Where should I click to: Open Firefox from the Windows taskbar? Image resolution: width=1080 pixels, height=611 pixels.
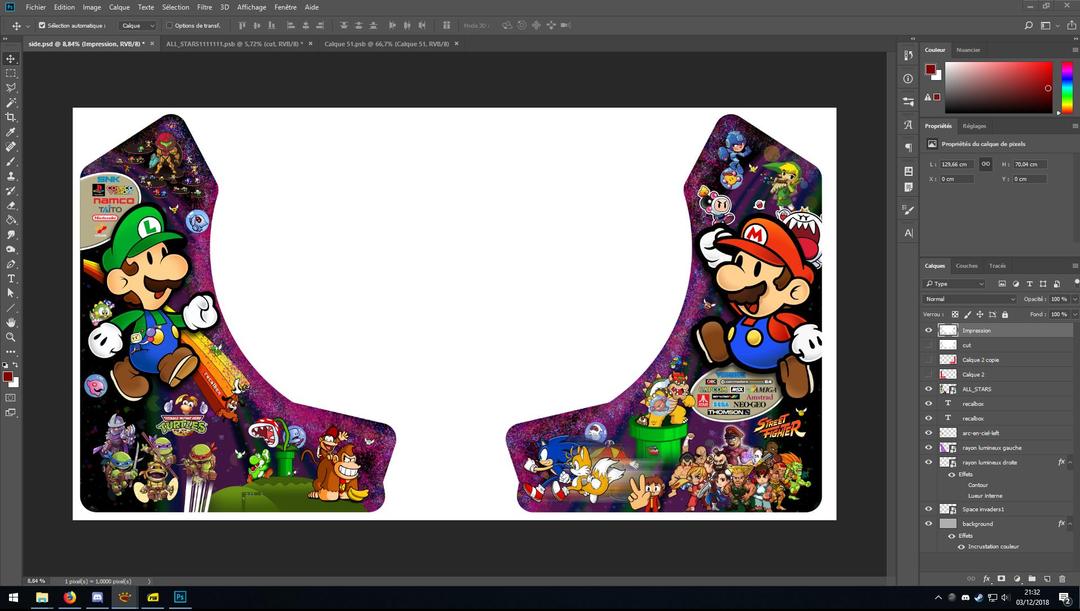coord(70,597)
